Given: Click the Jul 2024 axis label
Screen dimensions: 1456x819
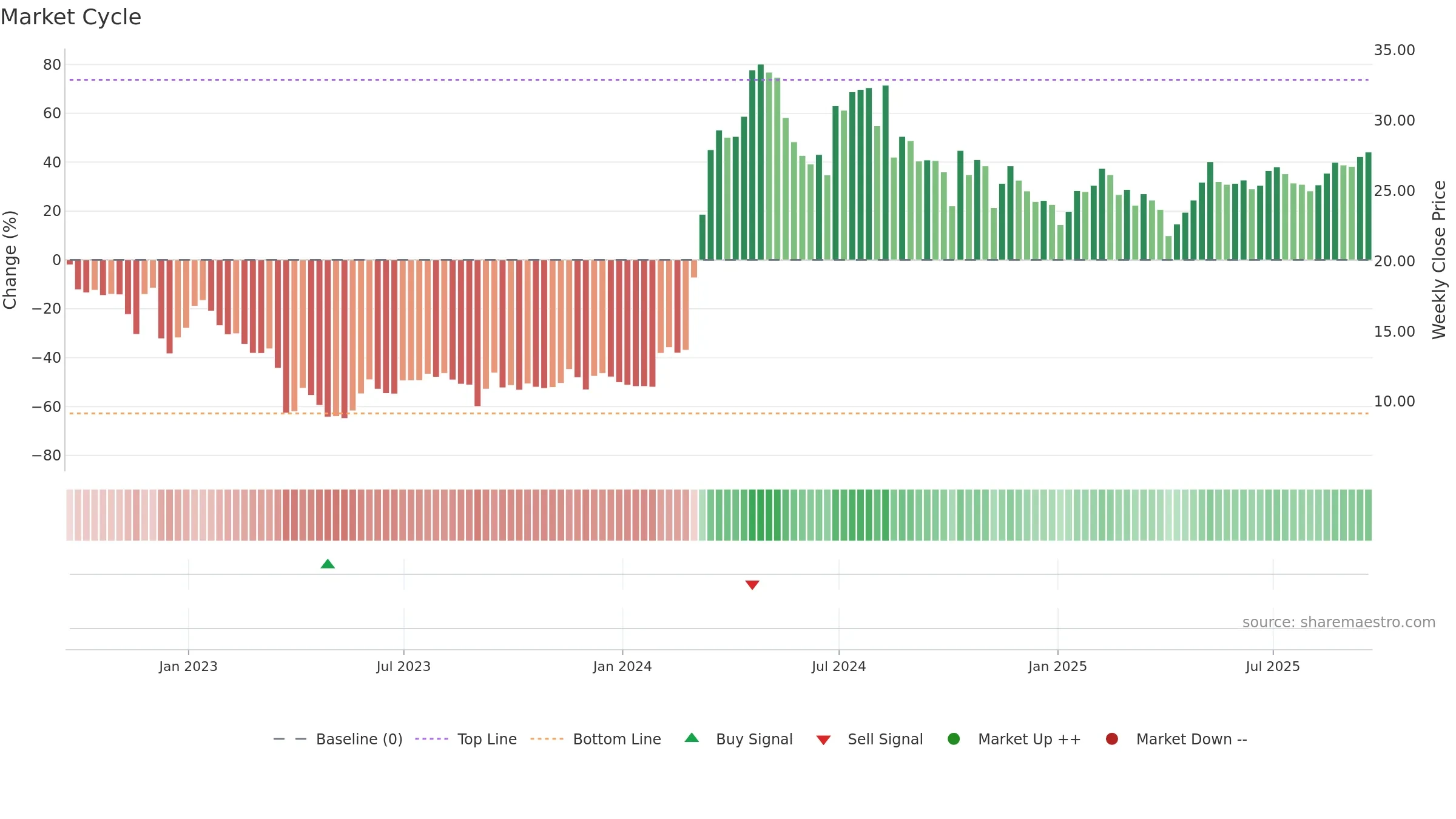Looking at the screenshot, I should 839,666.
